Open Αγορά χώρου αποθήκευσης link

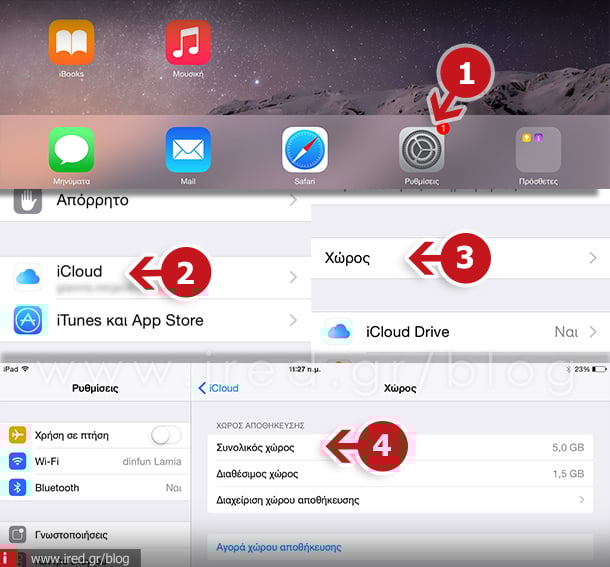[x=279, y=547]
